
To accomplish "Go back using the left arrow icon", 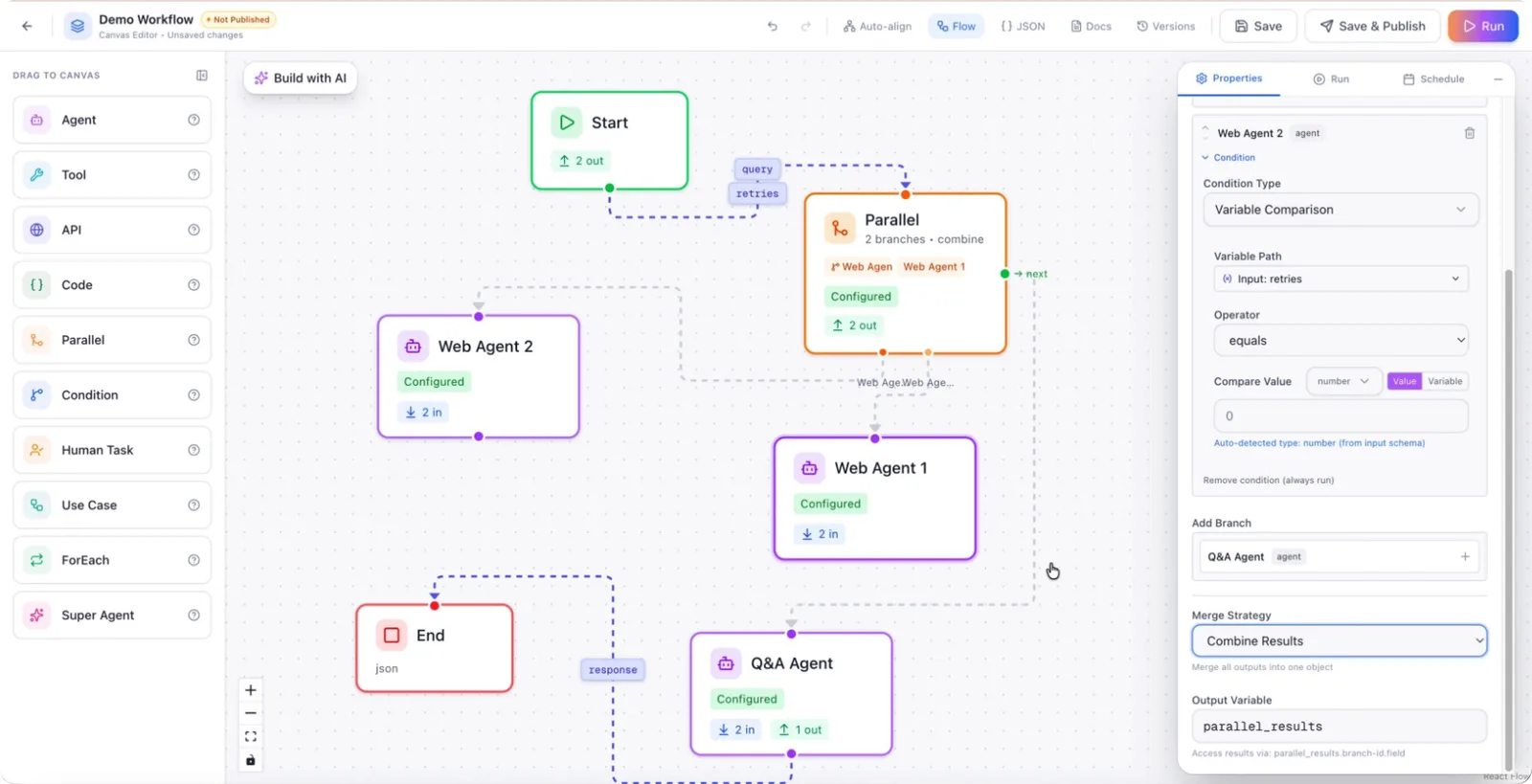I will 27,26.
